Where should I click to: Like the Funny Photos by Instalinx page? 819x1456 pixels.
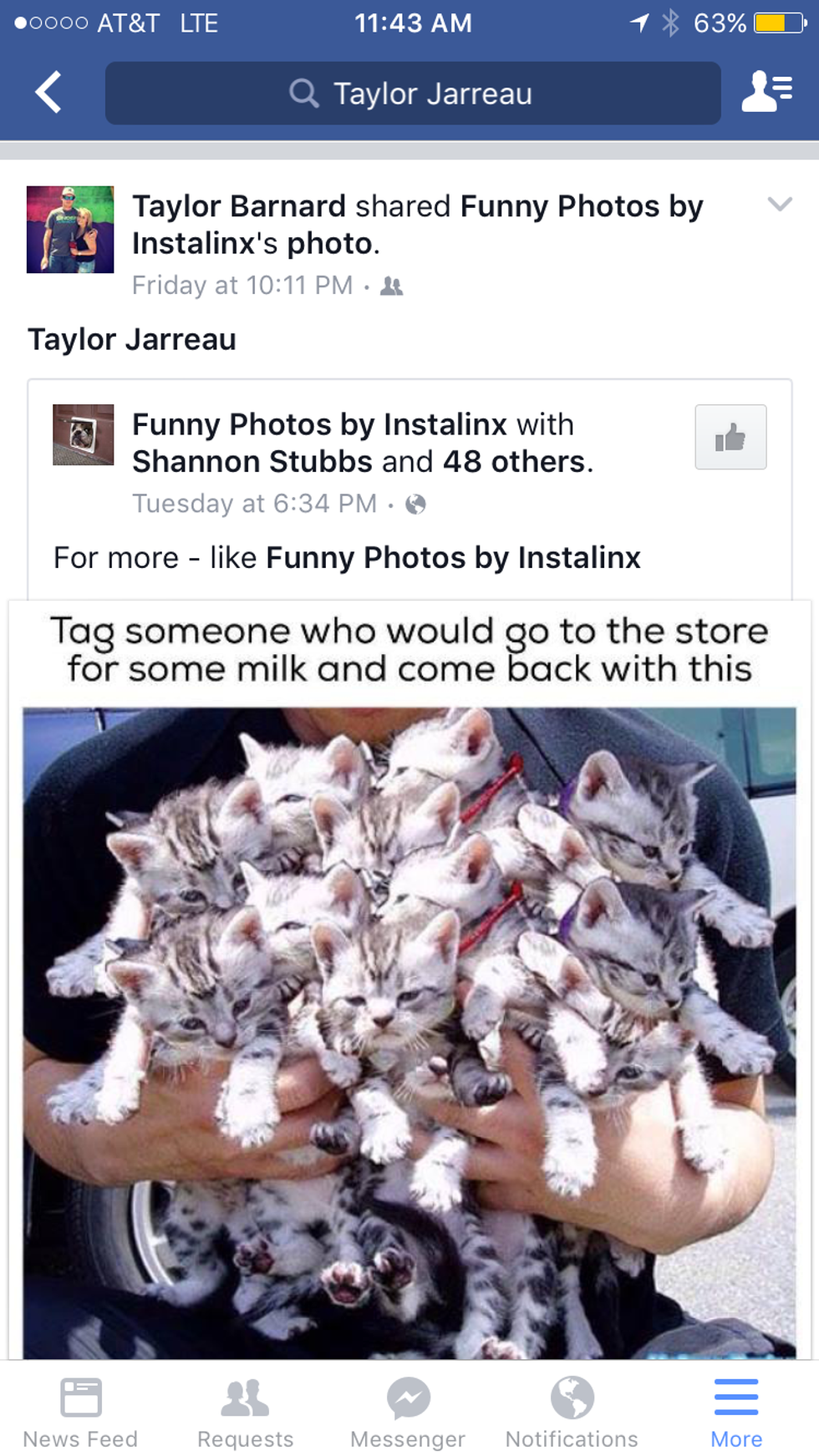pos(730,437)
